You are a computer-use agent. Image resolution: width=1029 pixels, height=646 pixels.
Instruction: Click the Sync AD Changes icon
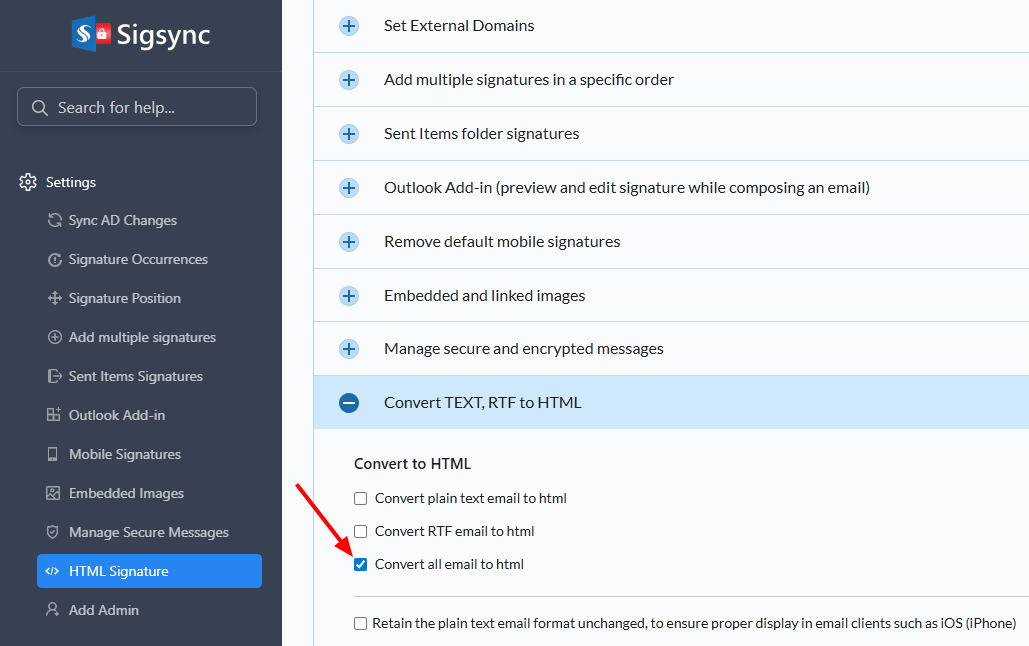click(x=55, y=220)
